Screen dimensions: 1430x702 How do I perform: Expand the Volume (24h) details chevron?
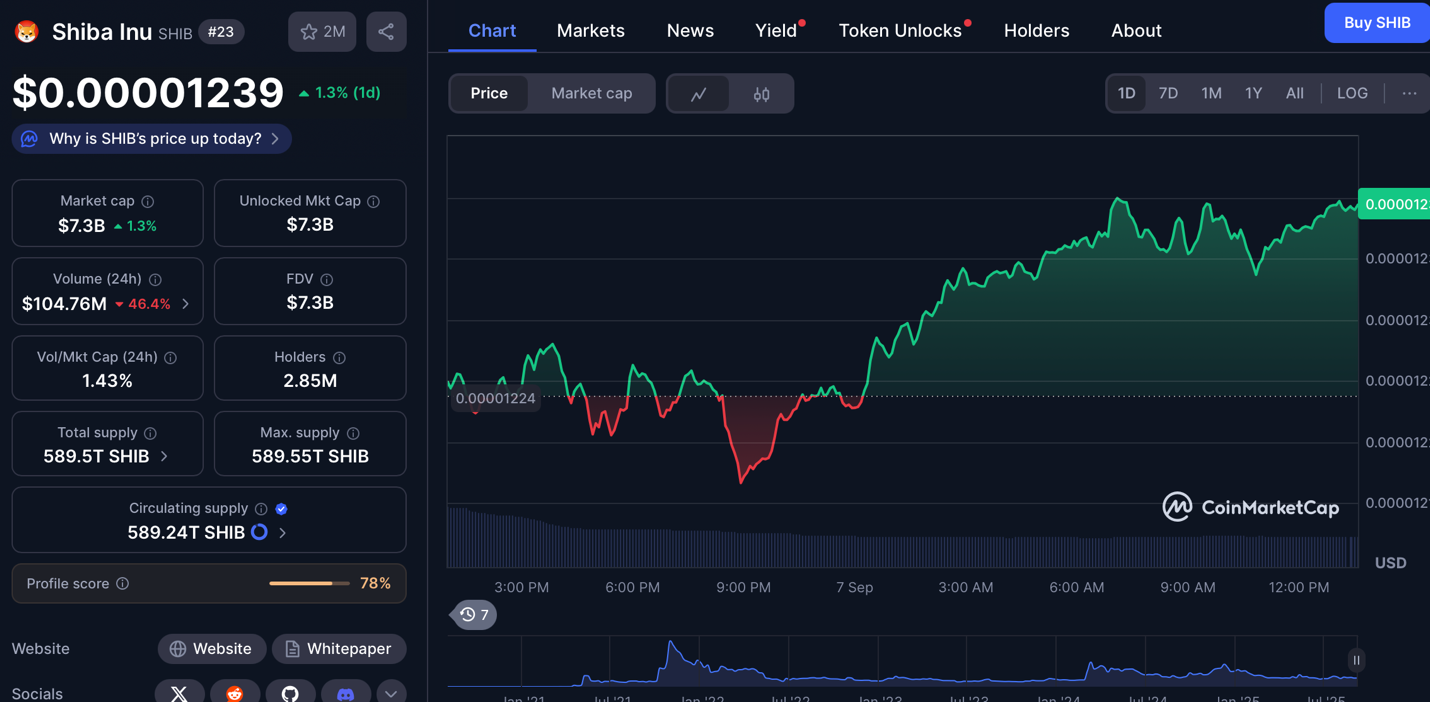(x=186, y=303)
